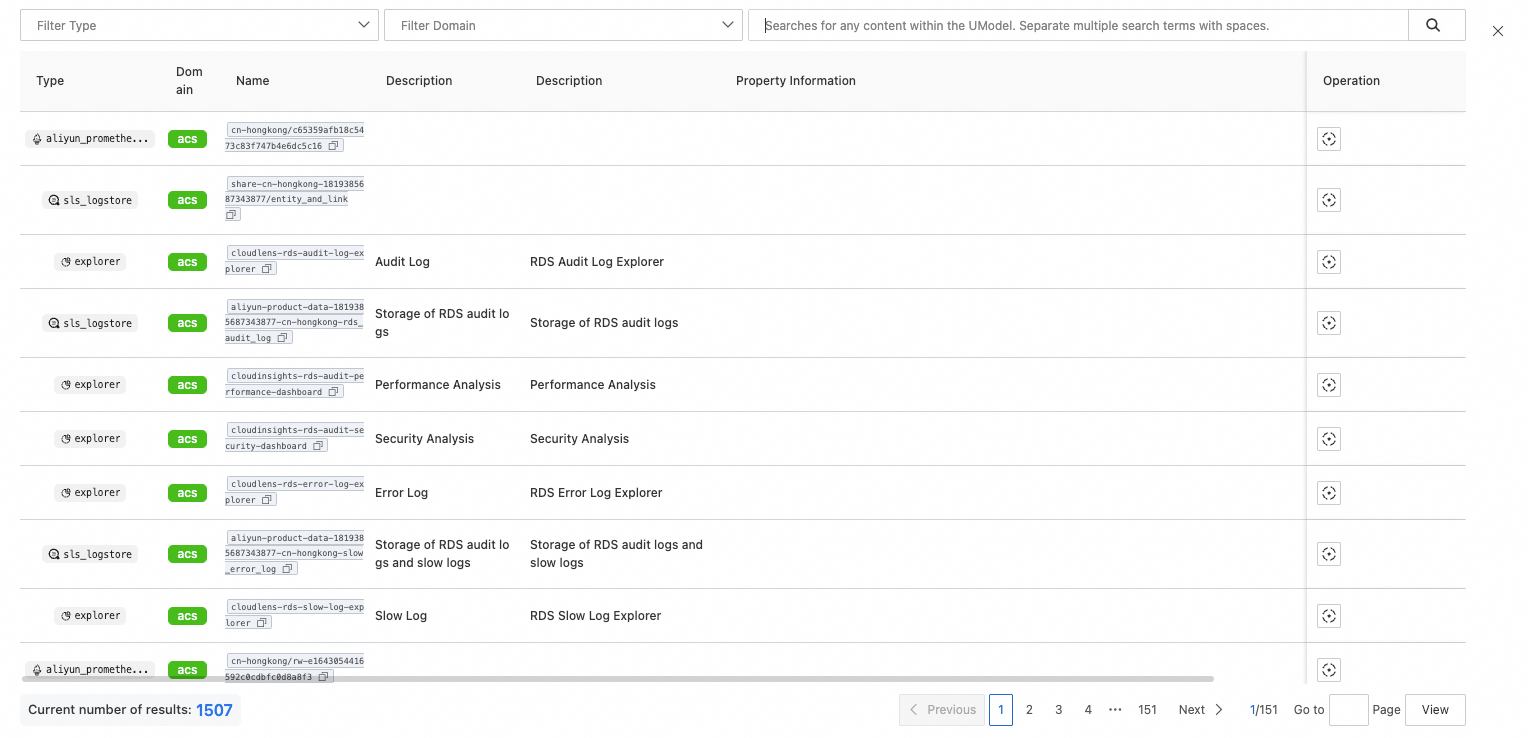Screen dimensions: 1528x738
Task: Copy the cloudlens-rds-error-log-explorer name
Action: point(267,500)
